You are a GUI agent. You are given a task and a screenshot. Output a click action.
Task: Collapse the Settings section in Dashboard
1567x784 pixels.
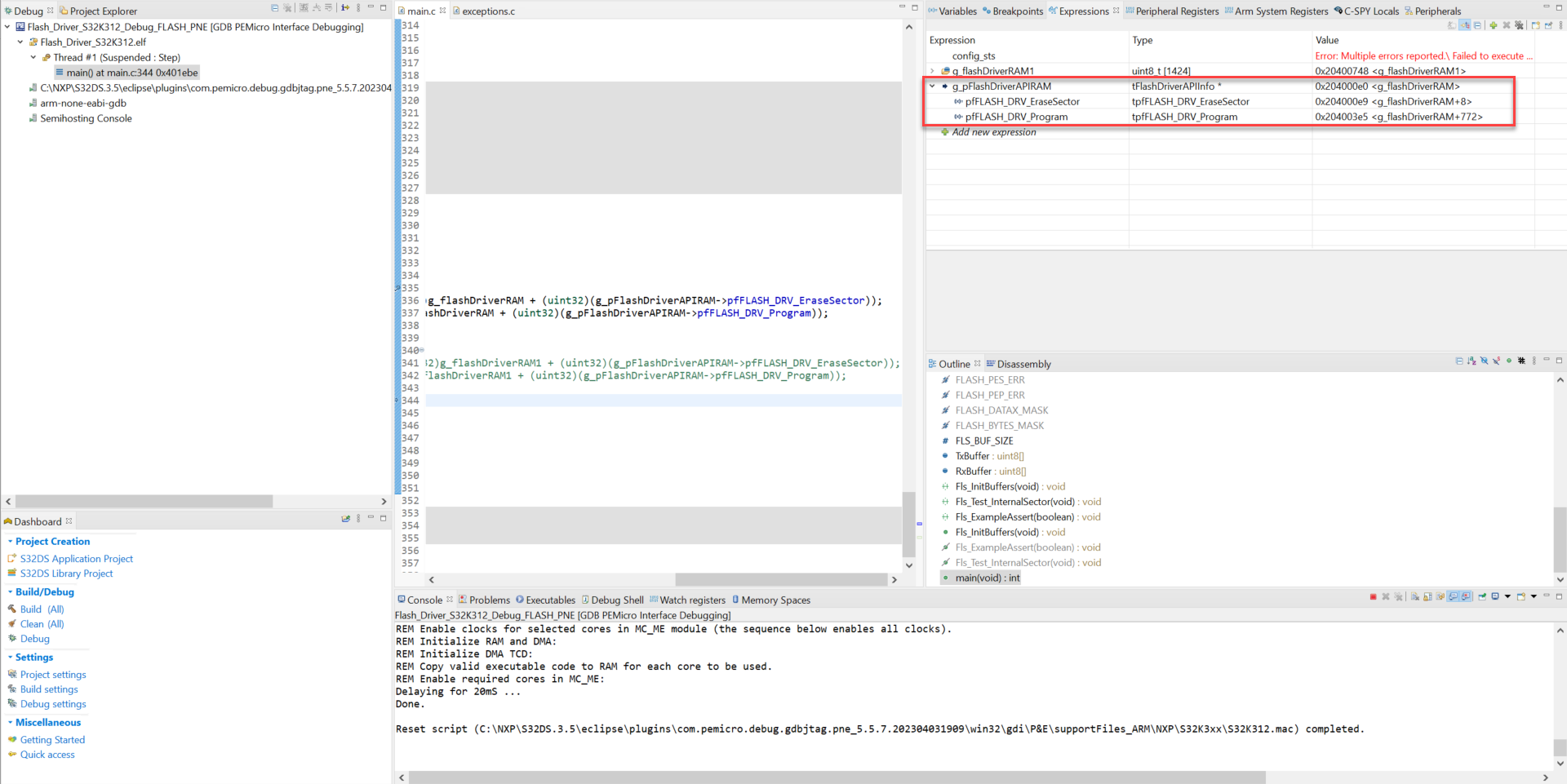[x=11, y=657]
